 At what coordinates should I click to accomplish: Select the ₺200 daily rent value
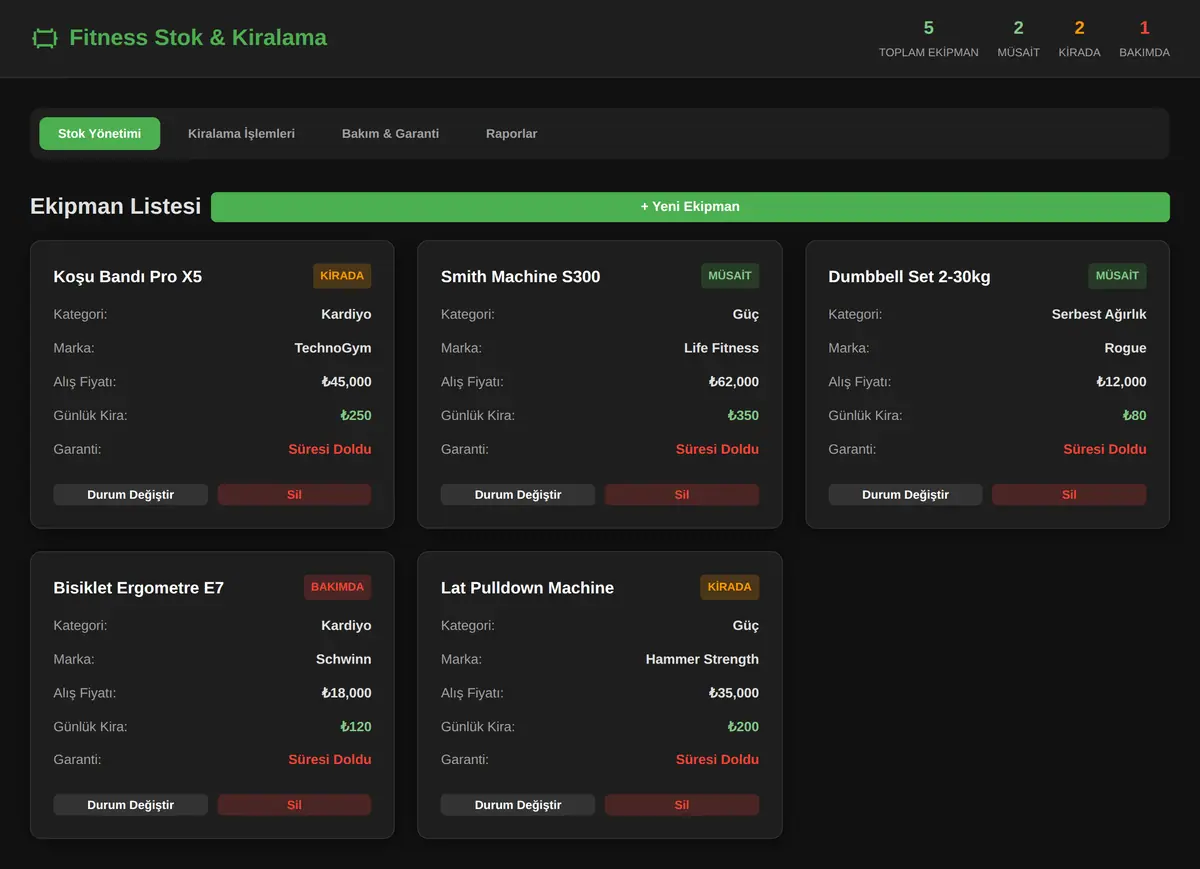(743, 727)
